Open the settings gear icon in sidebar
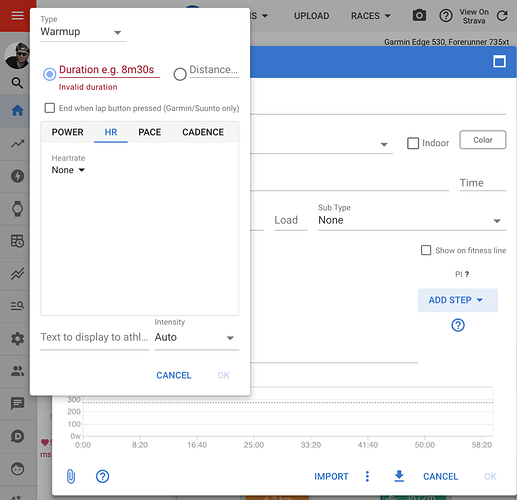The width and height of the screenshot is (517, 500). coord(17,339)
